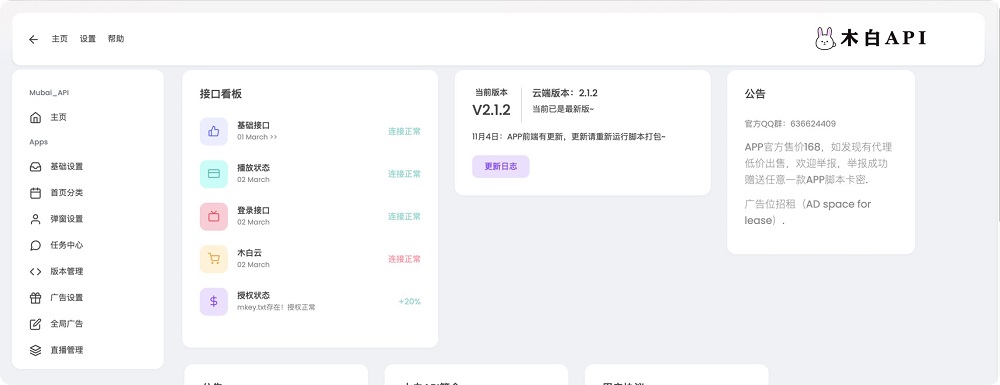Click the TV icon for 登录接口

(x=214, y=216)
